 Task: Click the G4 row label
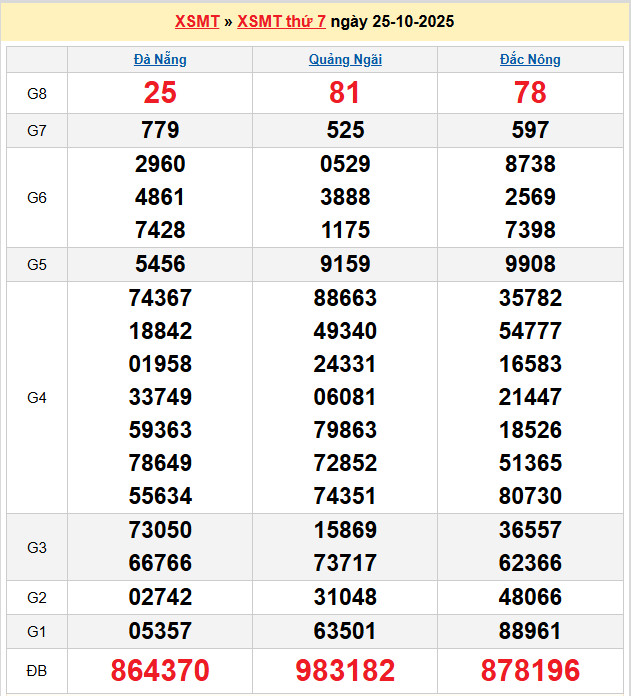pyautogui.click(x=37, y=397)
